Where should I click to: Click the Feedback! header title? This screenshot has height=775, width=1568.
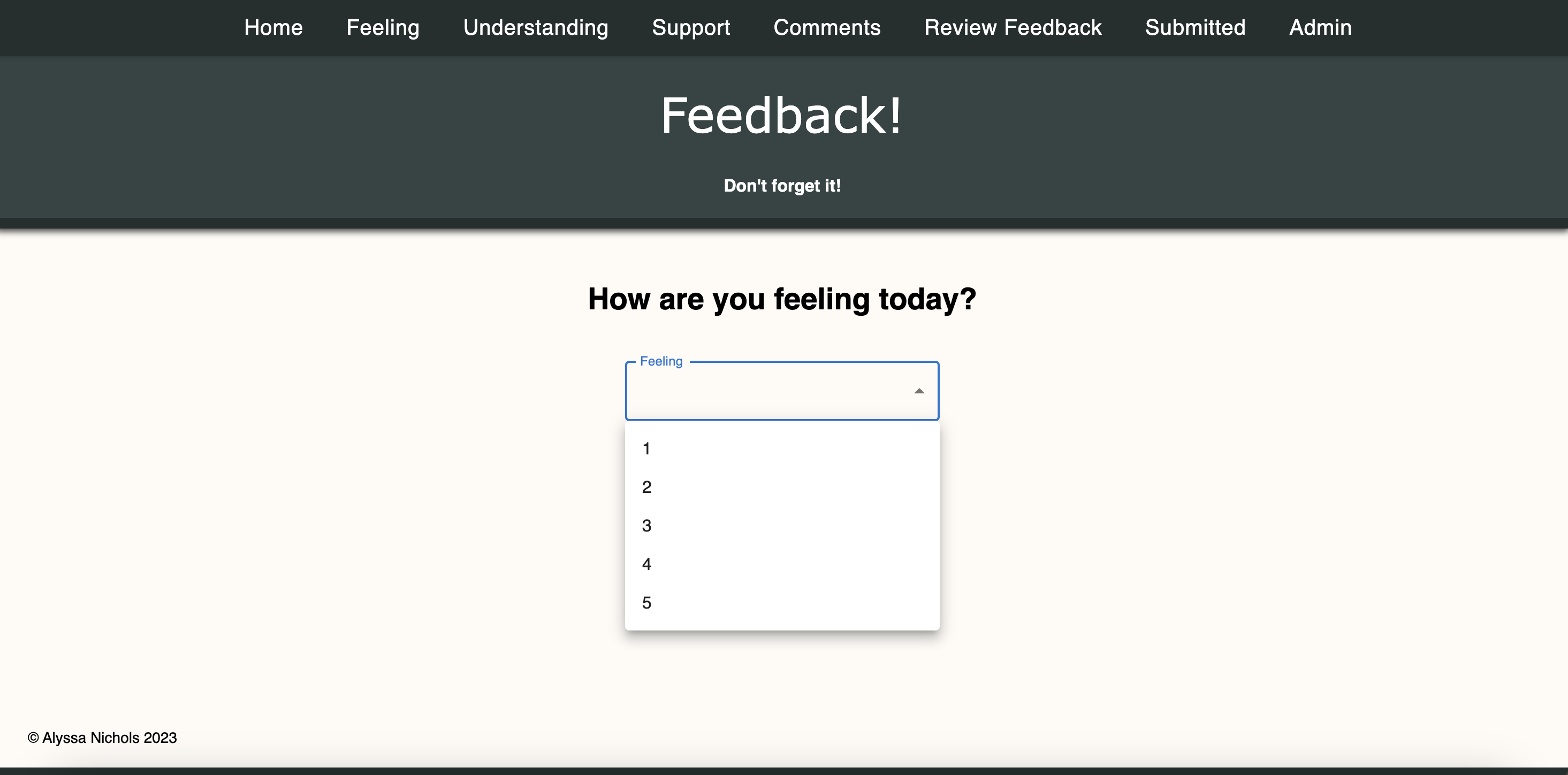click(x=781, y=116)
